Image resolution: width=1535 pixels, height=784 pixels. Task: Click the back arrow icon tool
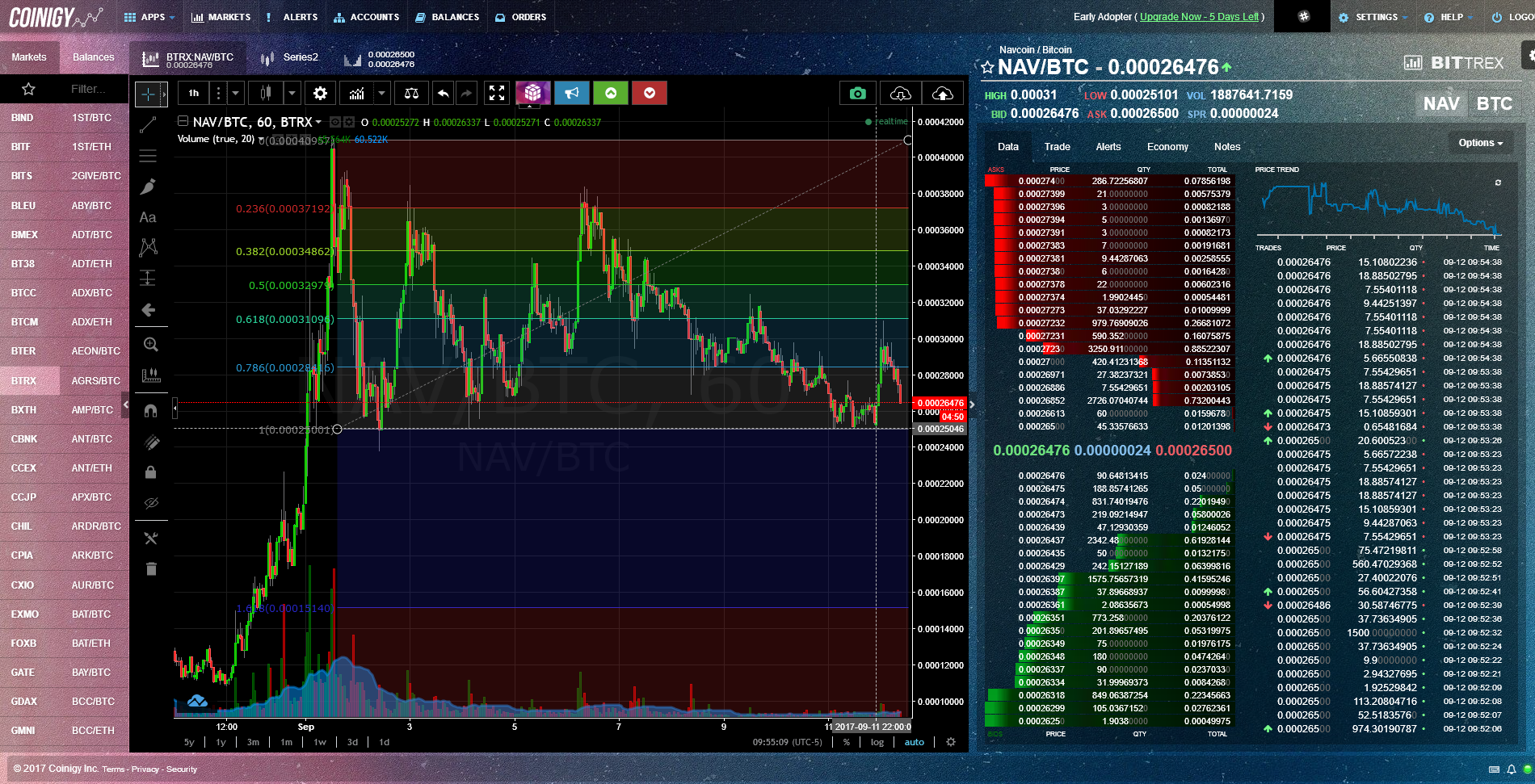149,310
